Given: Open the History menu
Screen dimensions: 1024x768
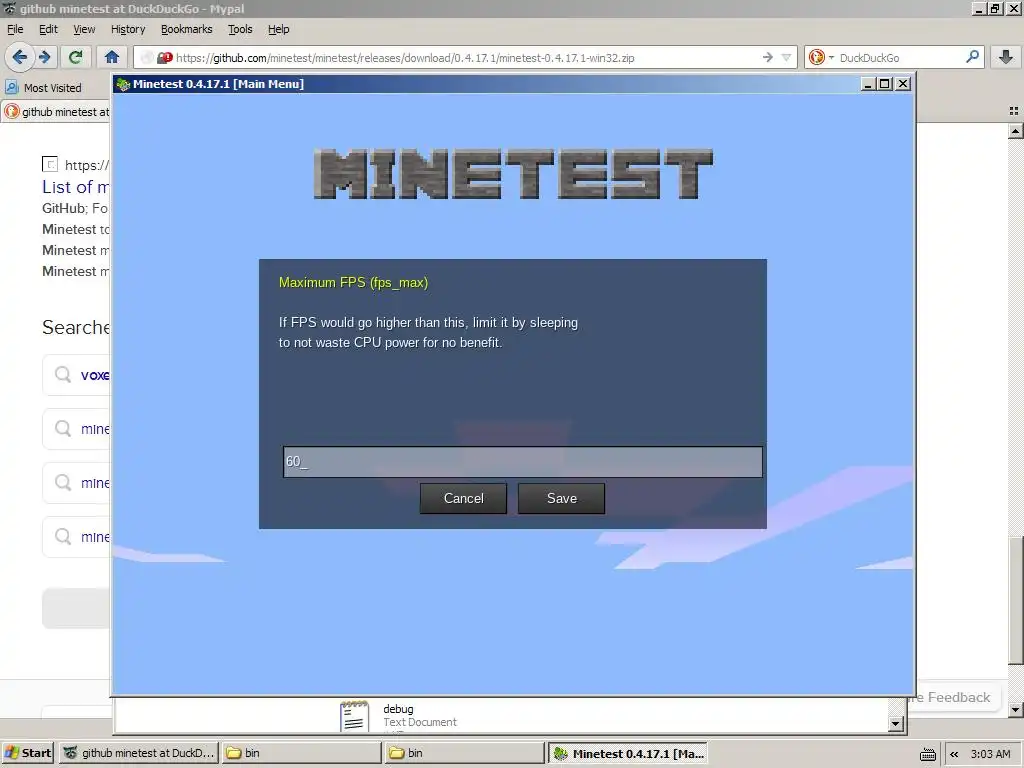Looking at the screenshot, I should click(128, 29).
